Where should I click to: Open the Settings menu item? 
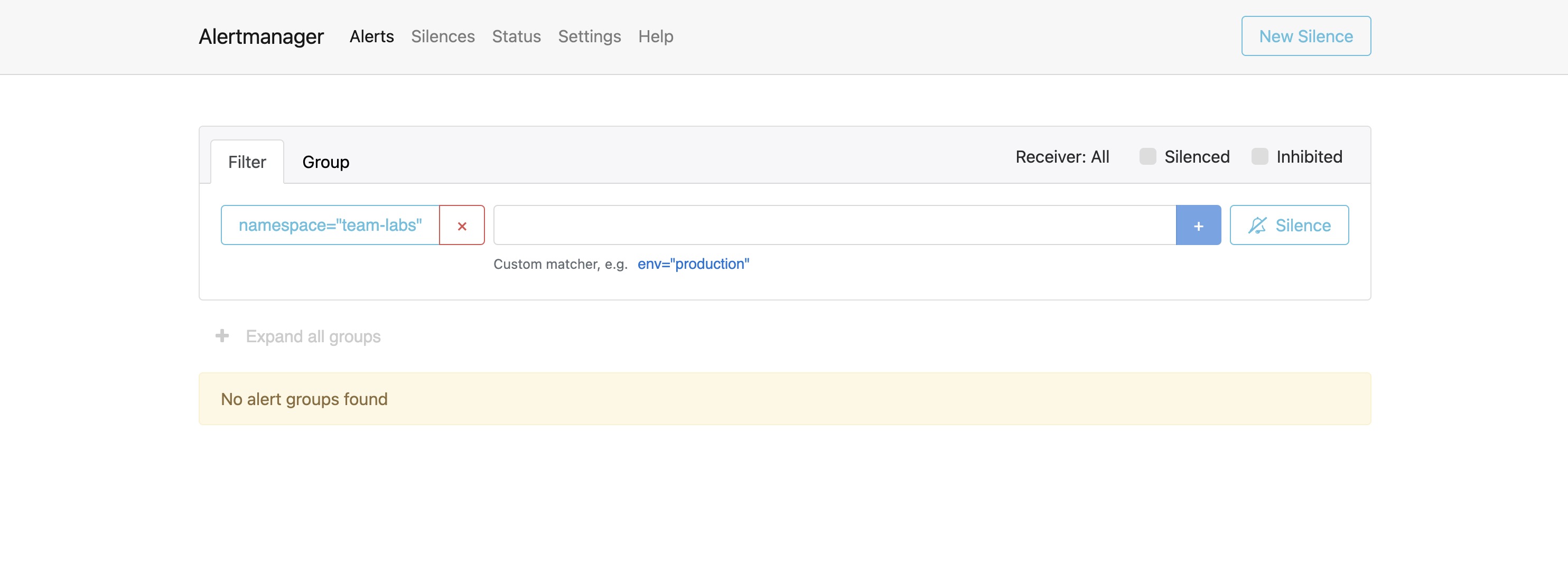pyautogui.click(x=589, y=36)
